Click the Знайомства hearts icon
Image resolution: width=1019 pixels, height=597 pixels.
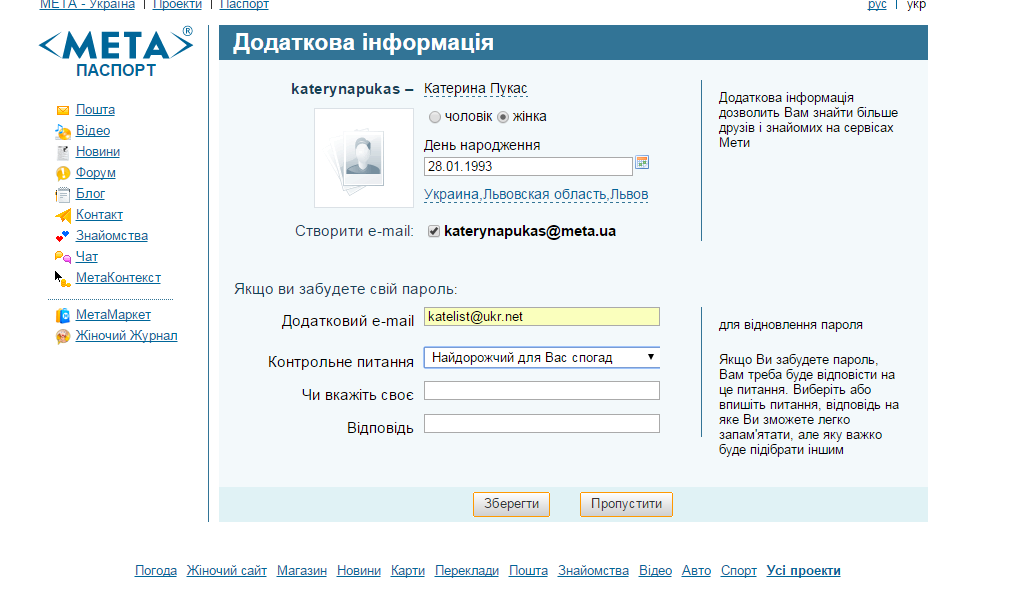63,236
